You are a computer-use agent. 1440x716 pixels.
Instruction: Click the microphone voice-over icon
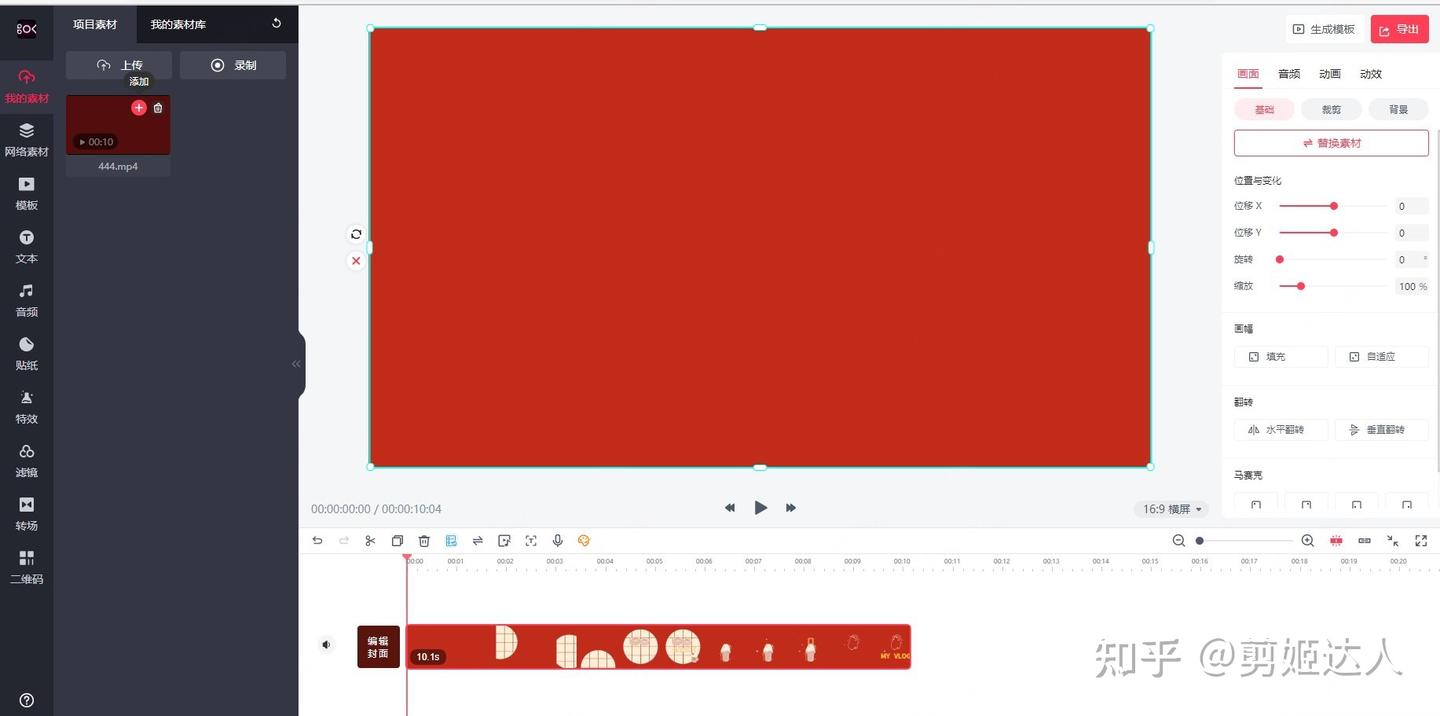[x=558, y=540]
